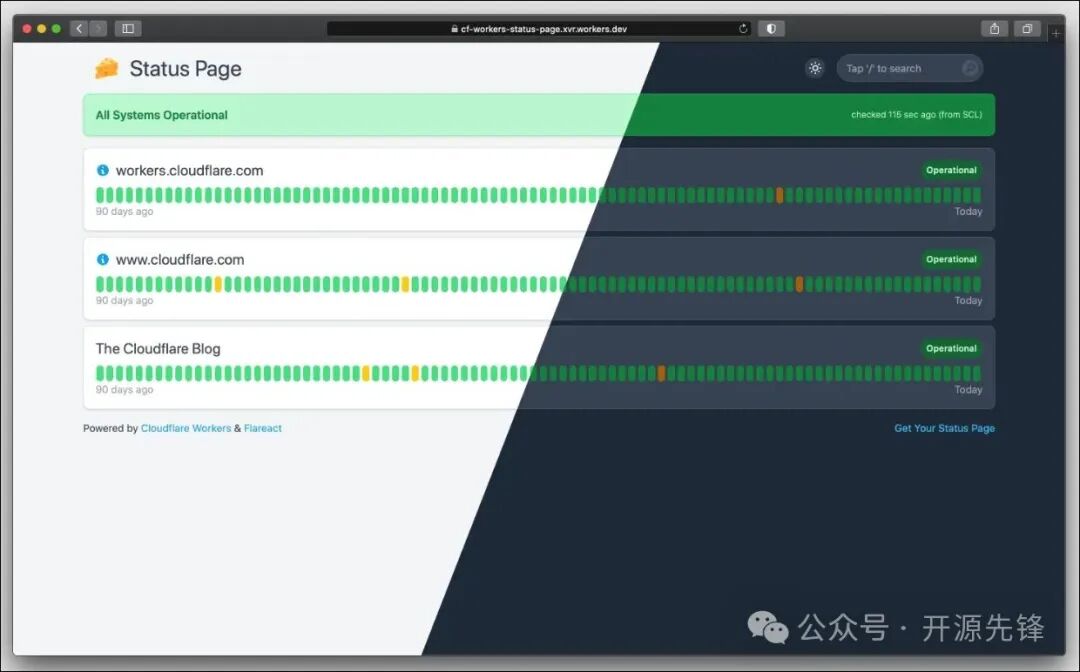Viewport: 1080px width, 672px height.
Task: Click the lock icon in the address bar
Action: coord(455,29)
